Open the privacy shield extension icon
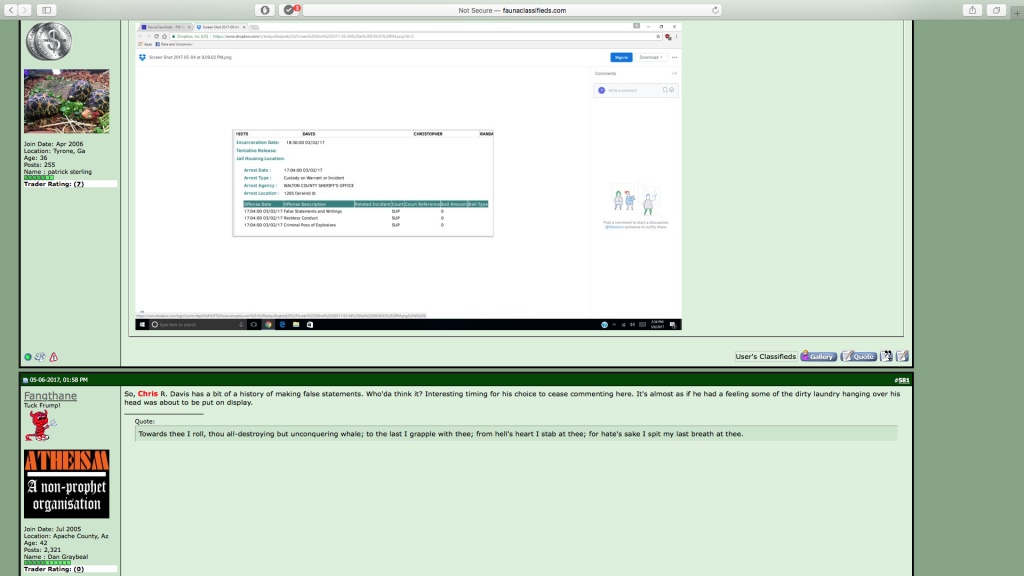Screen dimensions: 1024x576 click(264, 10)
